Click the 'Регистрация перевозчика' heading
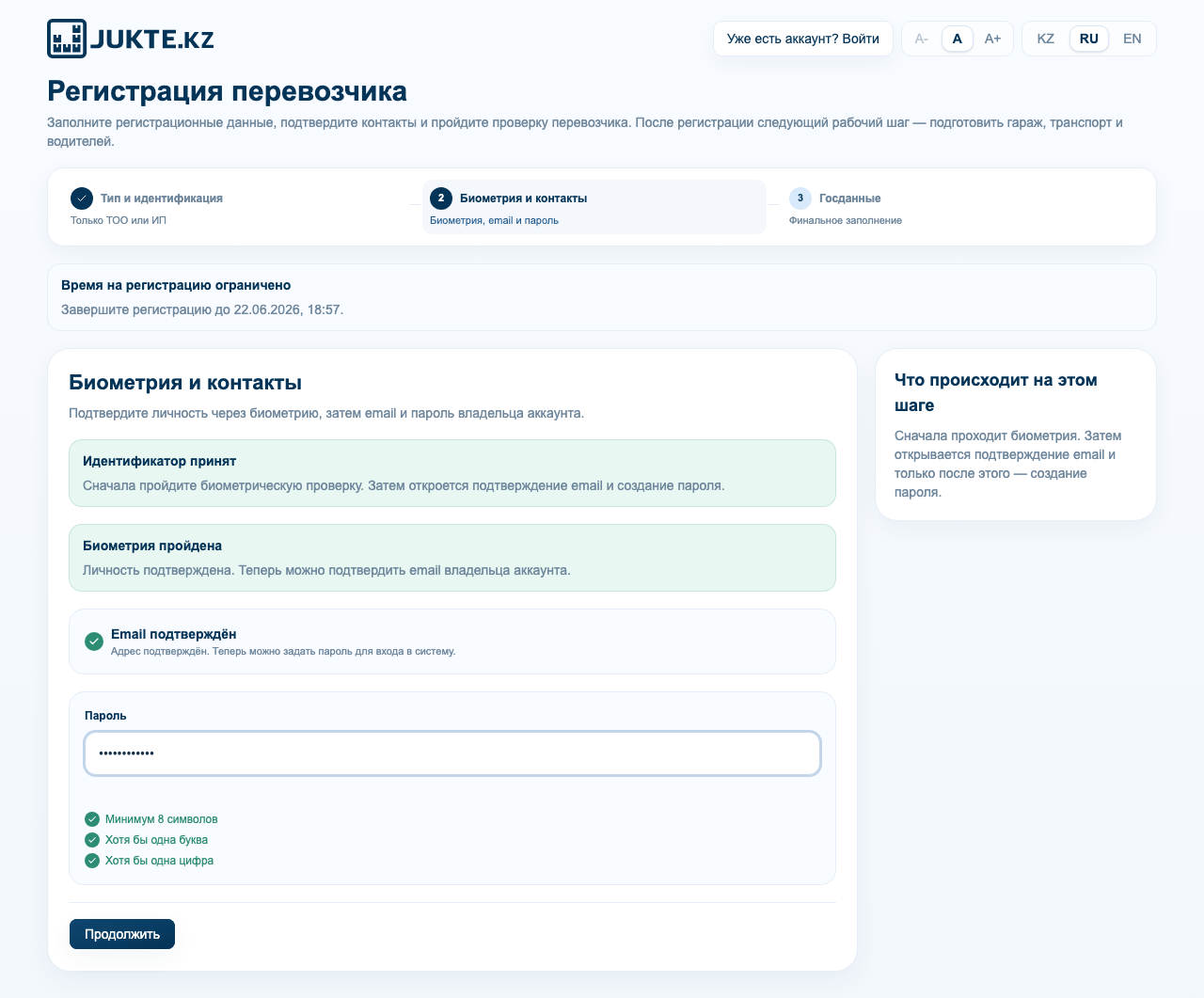This screenshot has height=998, width=1204. tap(227, 91)
